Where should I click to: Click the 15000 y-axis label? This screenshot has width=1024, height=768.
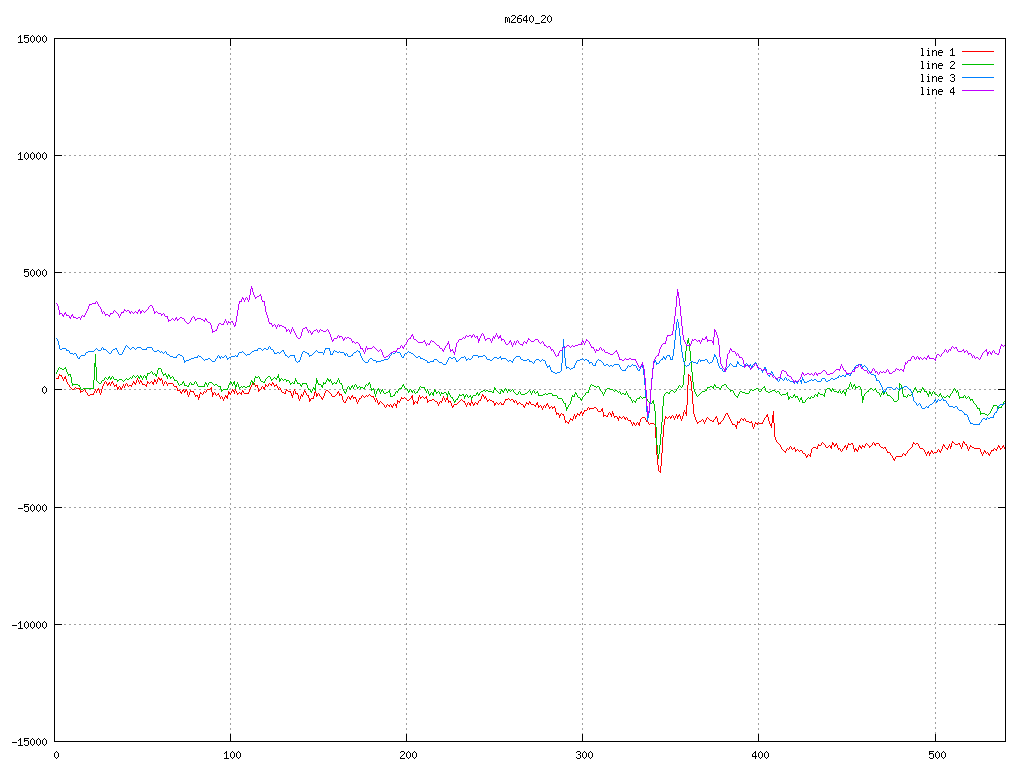click(32, 39)
